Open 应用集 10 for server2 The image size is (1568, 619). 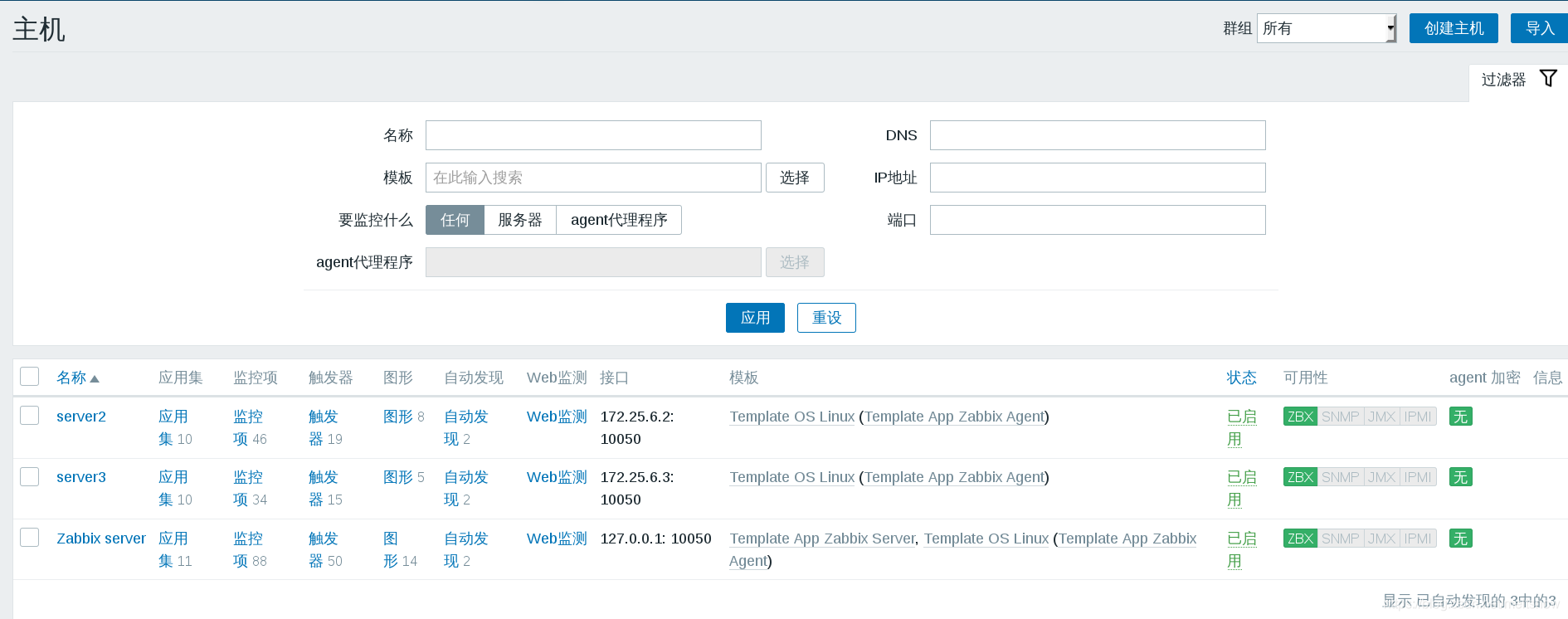click(173, 427)
